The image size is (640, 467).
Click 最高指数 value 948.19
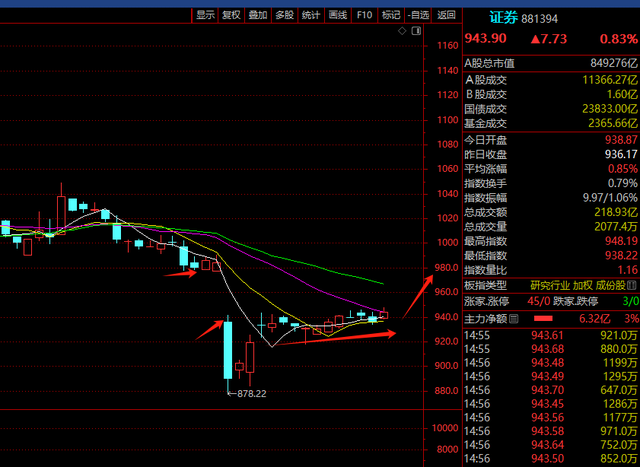click(621, 241)
